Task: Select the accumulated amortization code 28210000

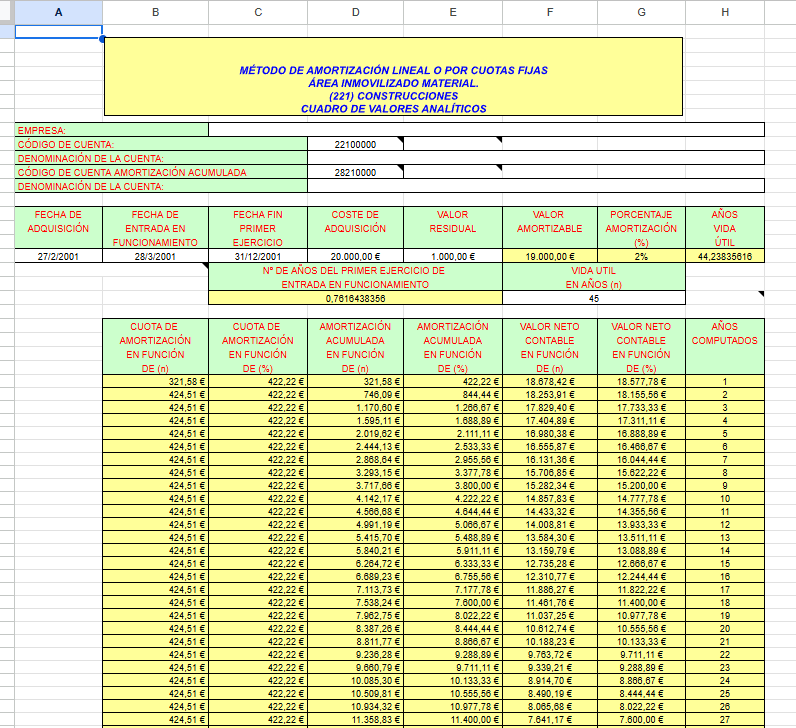Action: coord(355,172)
